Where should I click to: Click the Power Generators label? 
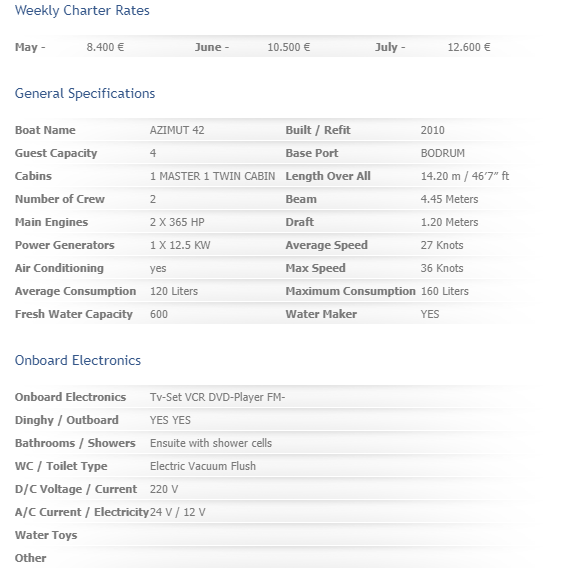pyautogui.click(x=65, y=245)
